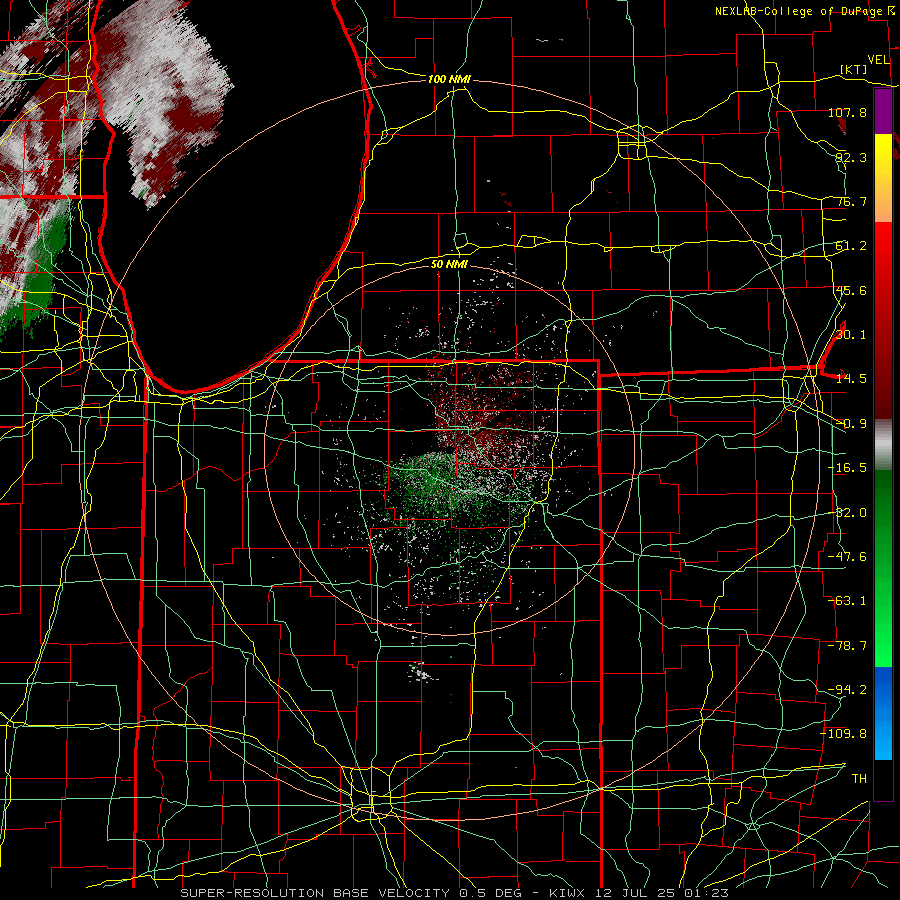The height and width of the screenshot is (900, 900).
Task: Click the -94.2 velocity scale value
Action: [x=847, y=690]
